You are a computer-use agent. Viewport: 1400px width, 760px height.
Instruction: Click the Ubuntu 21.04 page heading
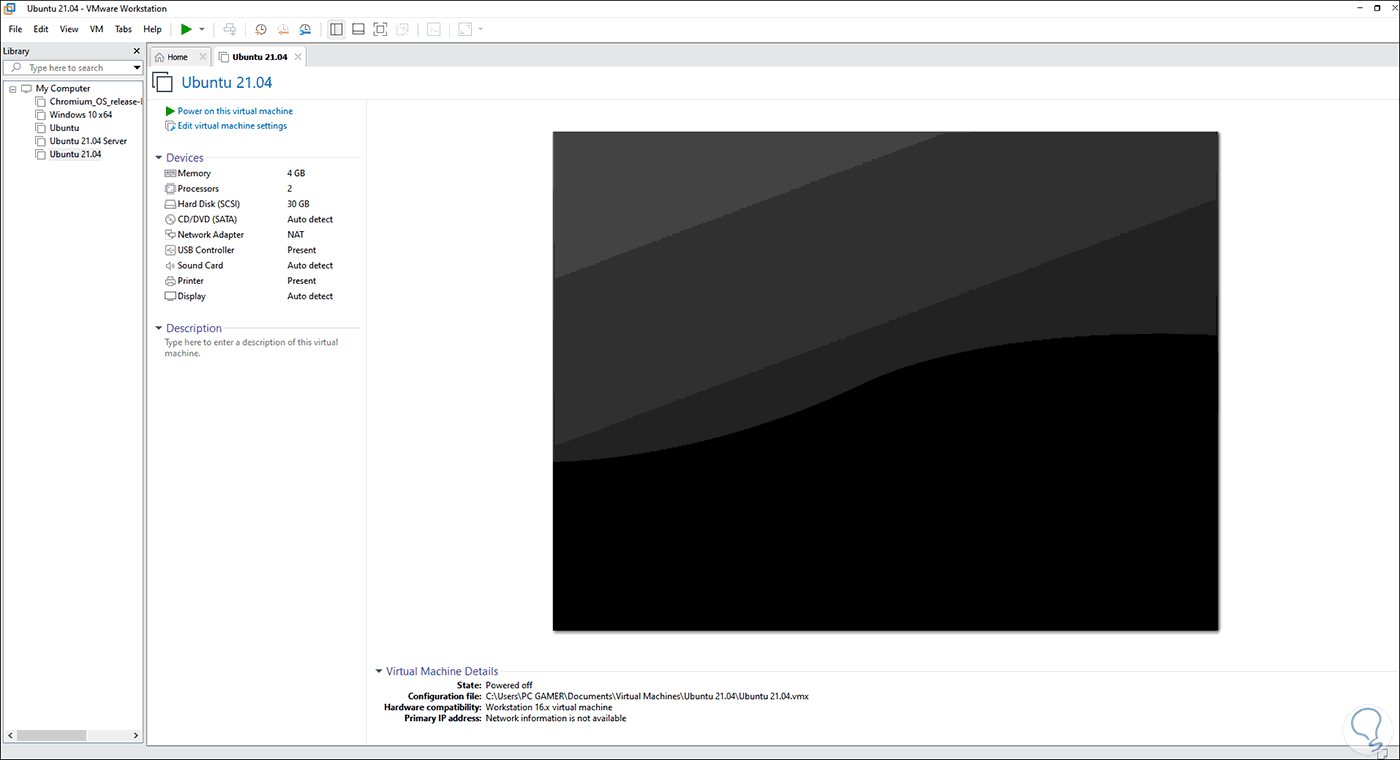(227, 83)
